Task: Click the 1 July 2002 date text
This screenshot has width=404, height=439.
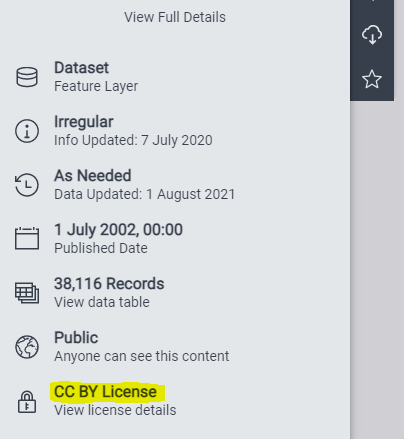Action: 118,230
